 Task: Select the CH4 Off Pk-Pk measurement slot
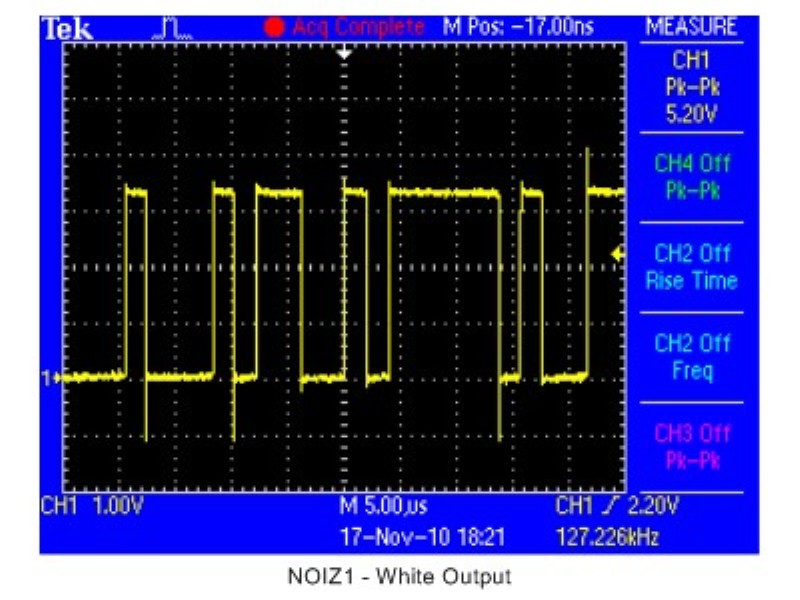(692, 177)
